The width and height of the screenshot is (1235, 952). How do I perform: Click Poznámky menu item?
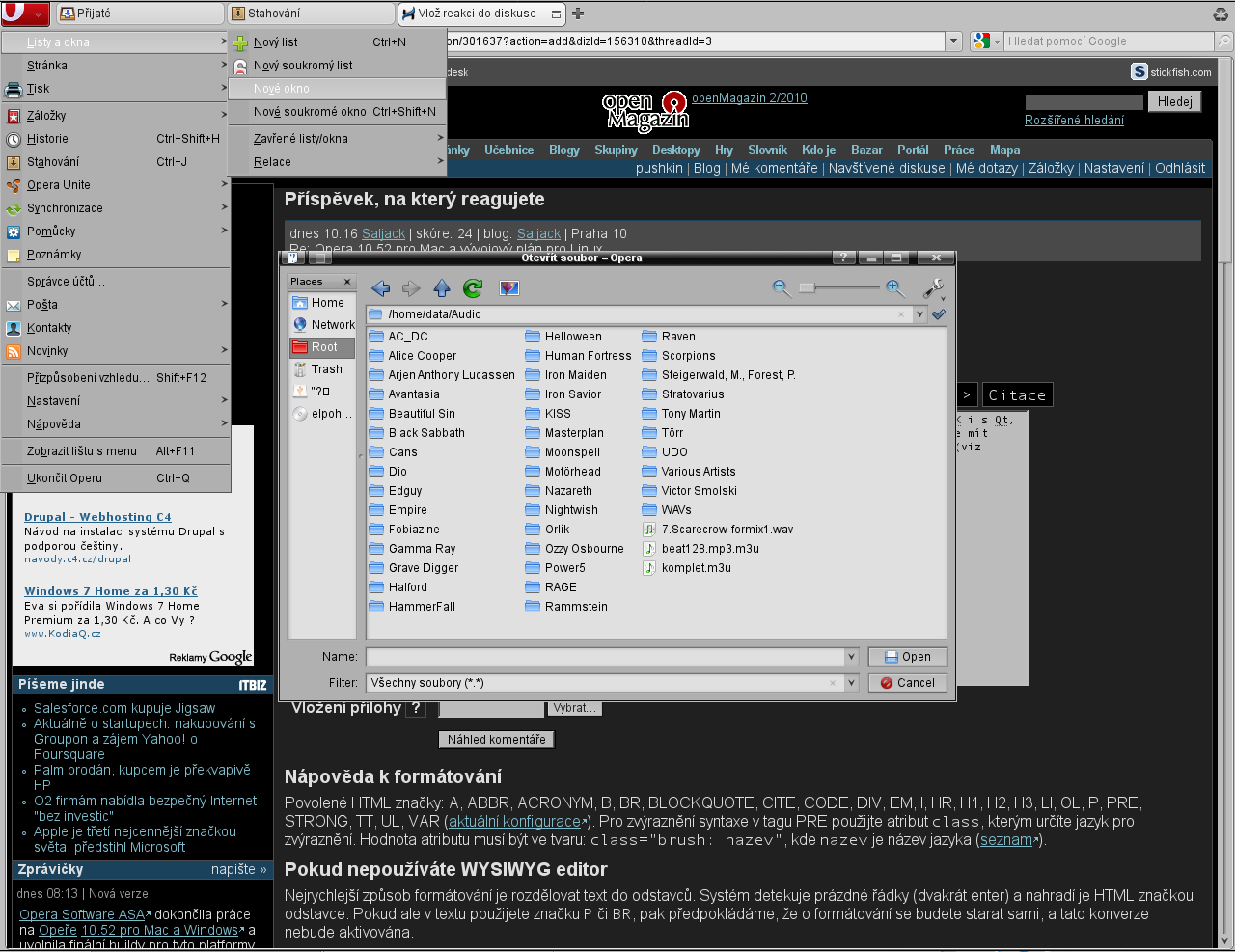[116, 255]
